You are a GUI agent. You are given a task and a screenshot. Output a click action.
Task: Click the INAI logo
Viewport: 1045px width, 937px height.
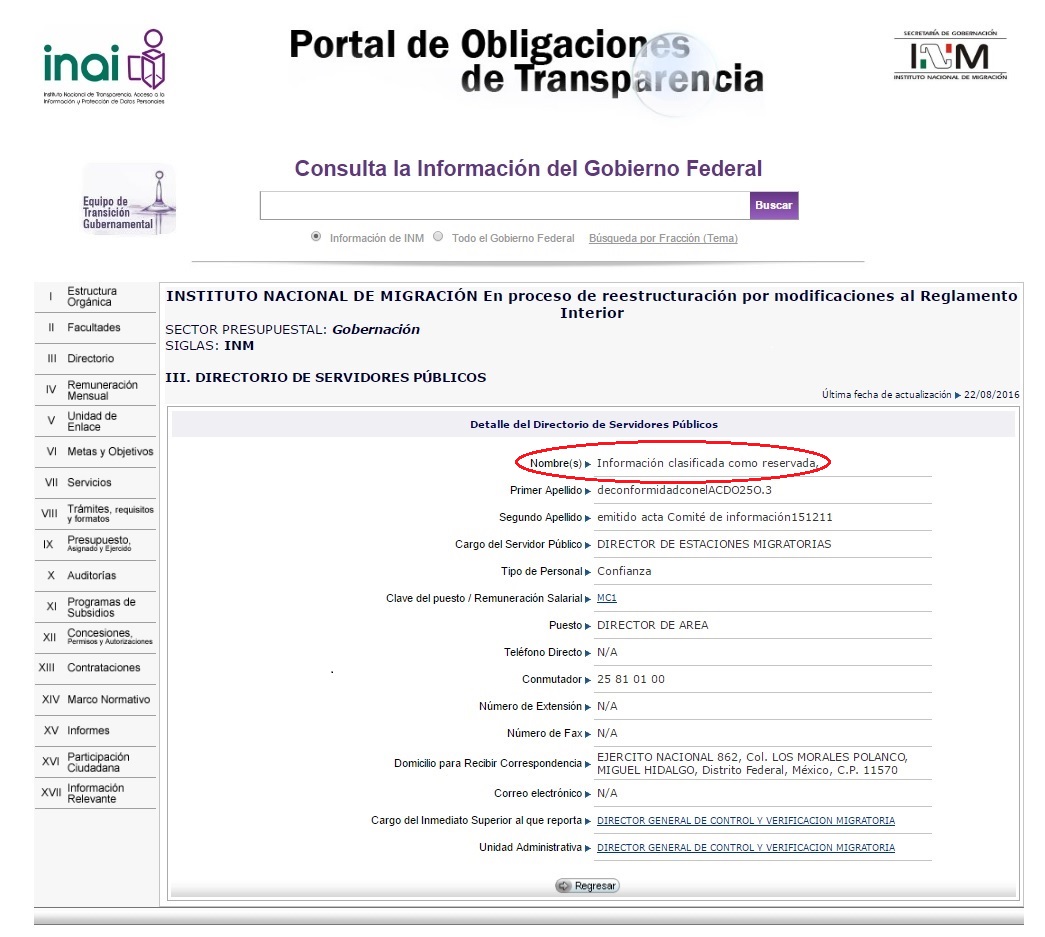pyautogui.click(x=104, y=67)
